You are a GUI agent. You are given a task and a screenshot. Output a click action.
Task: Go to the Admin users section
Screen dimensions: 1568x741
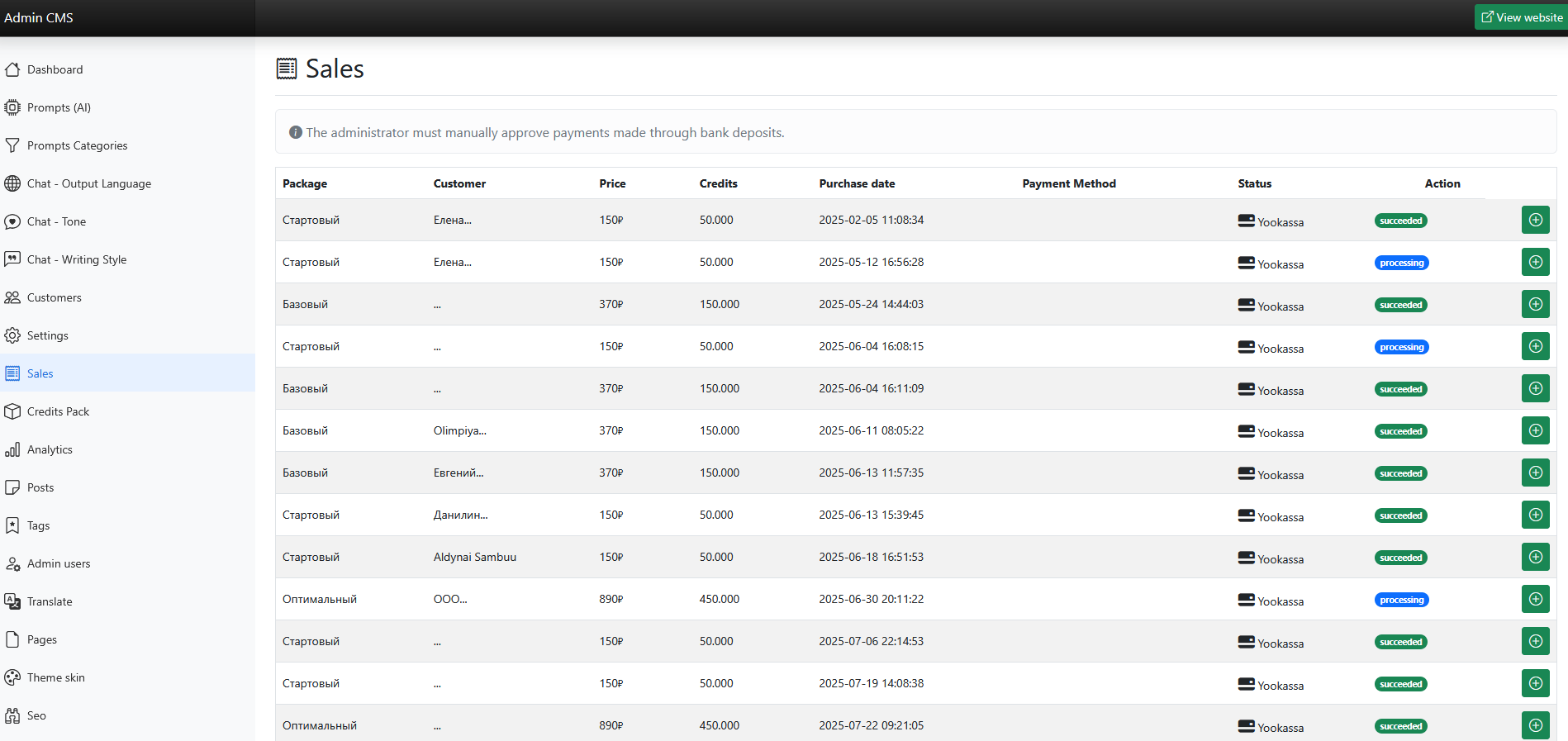(59, 563)
